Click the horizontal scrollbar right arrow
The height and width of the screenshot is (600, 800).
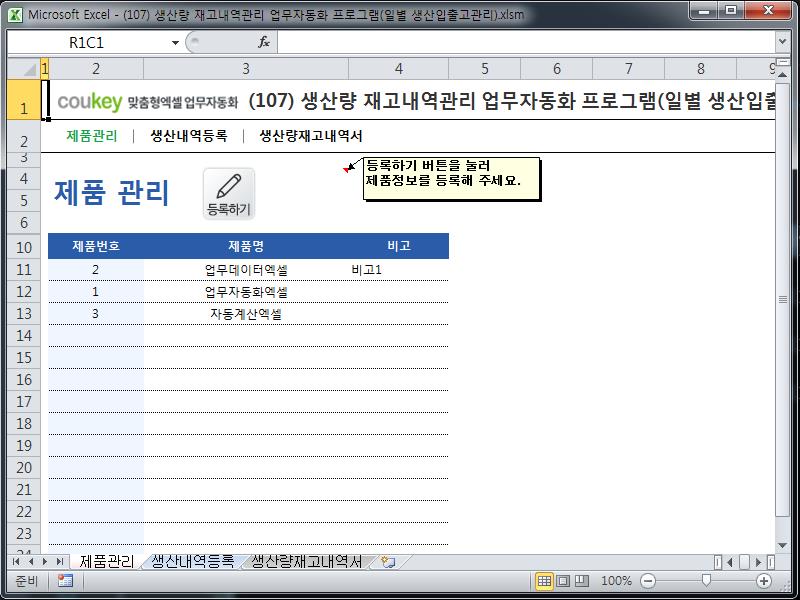(758, 562)
